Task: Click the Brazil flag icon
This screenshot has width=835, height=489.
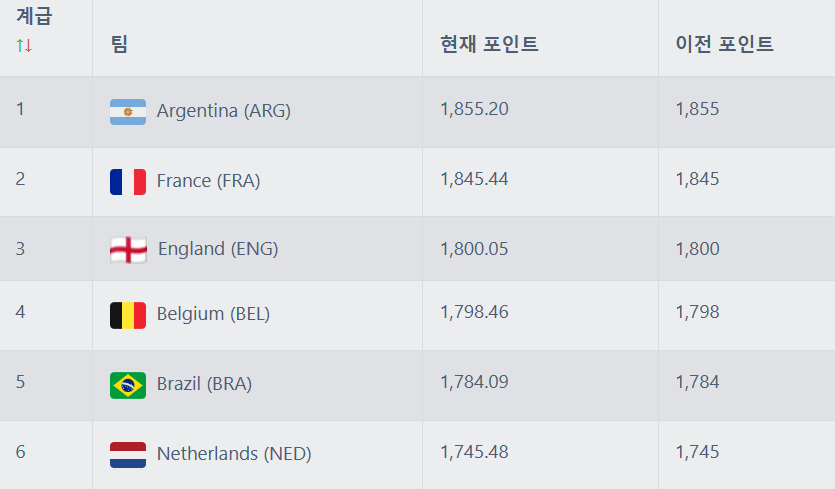Action: click(x=128, y=385)
